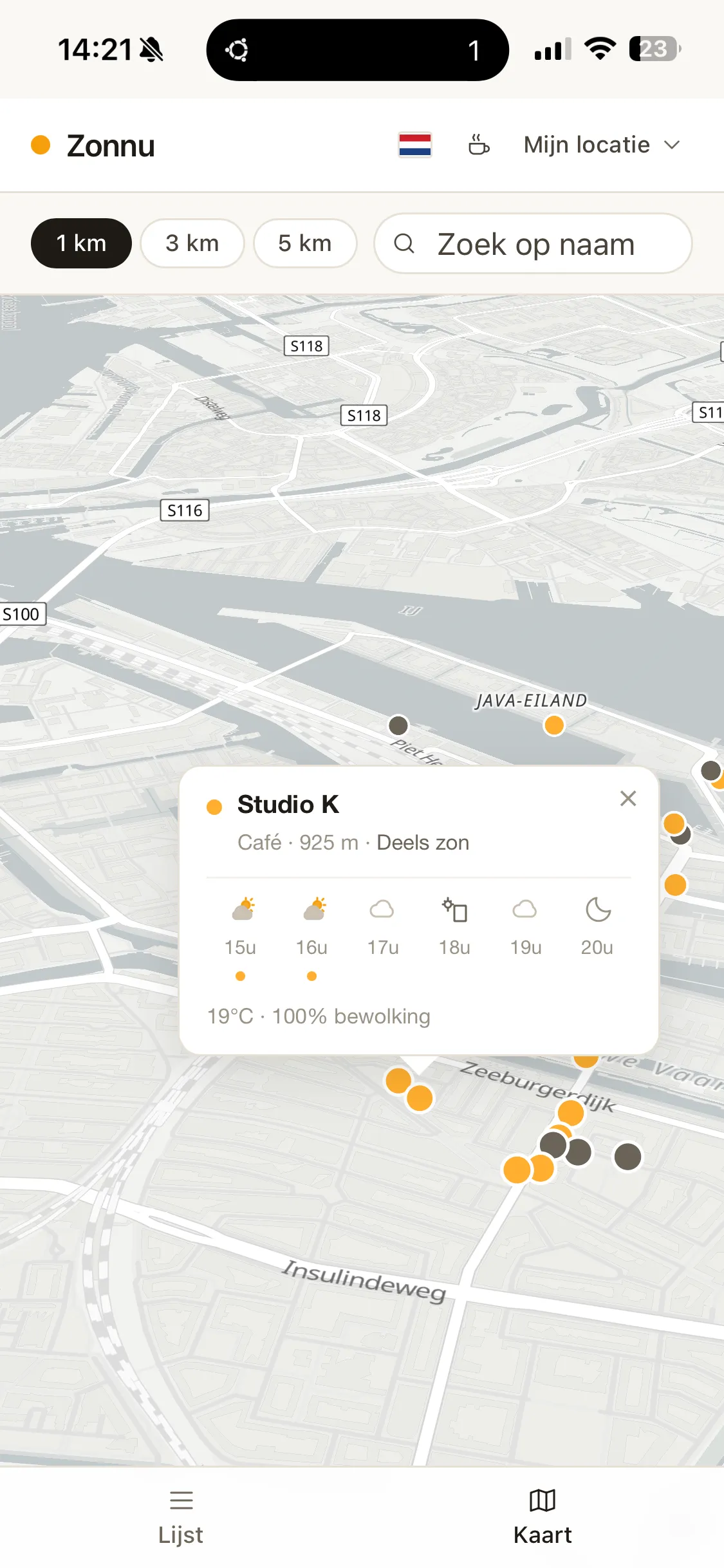
Task: Select the 1 km radius filter
Action: coord(81,243)
